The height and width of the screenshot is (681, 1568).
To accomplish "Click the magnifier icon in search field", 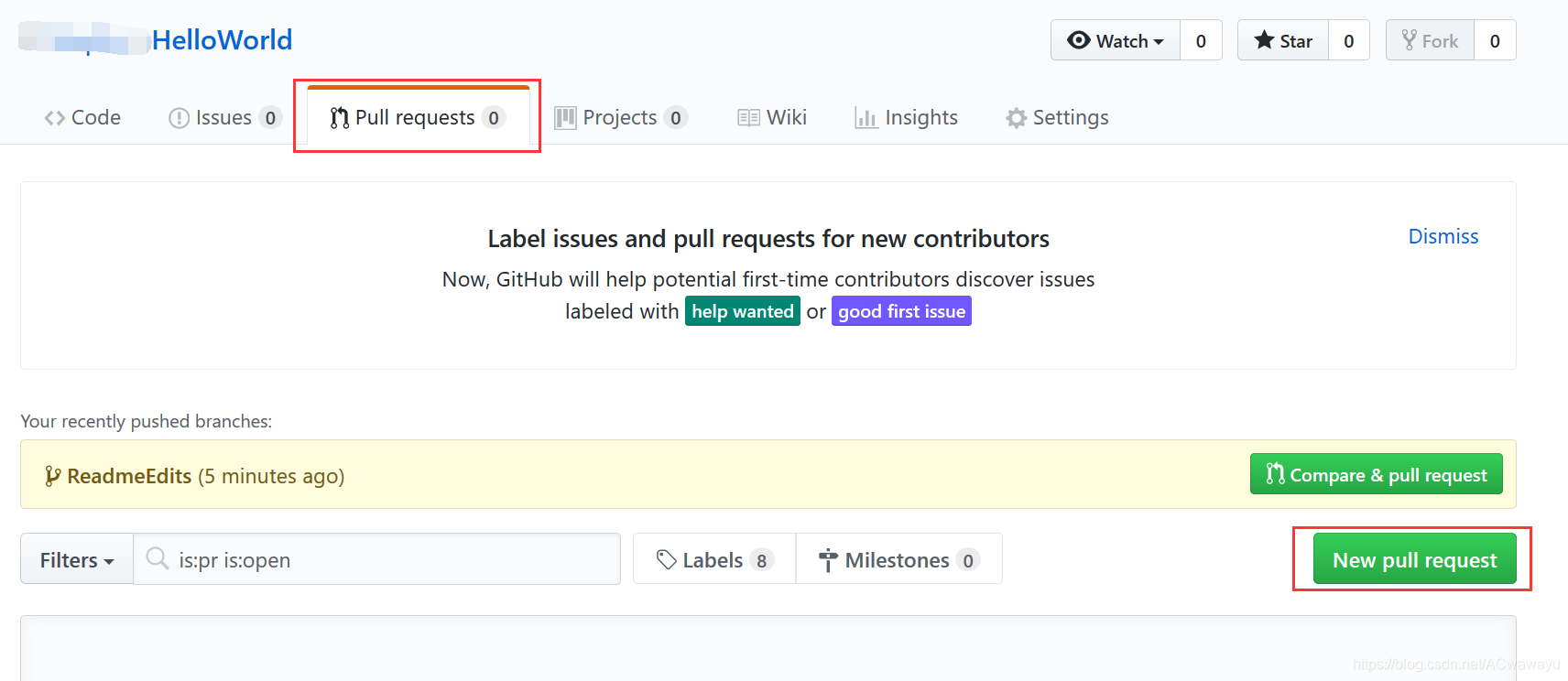I will click(158, 558).
